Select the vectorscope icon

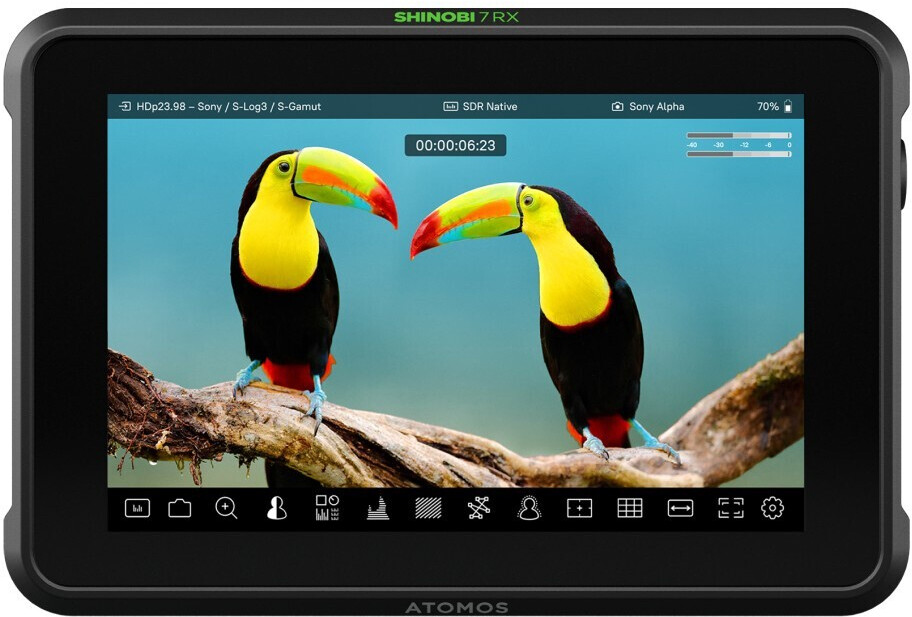pyautogui.click(x=478, y=508)
